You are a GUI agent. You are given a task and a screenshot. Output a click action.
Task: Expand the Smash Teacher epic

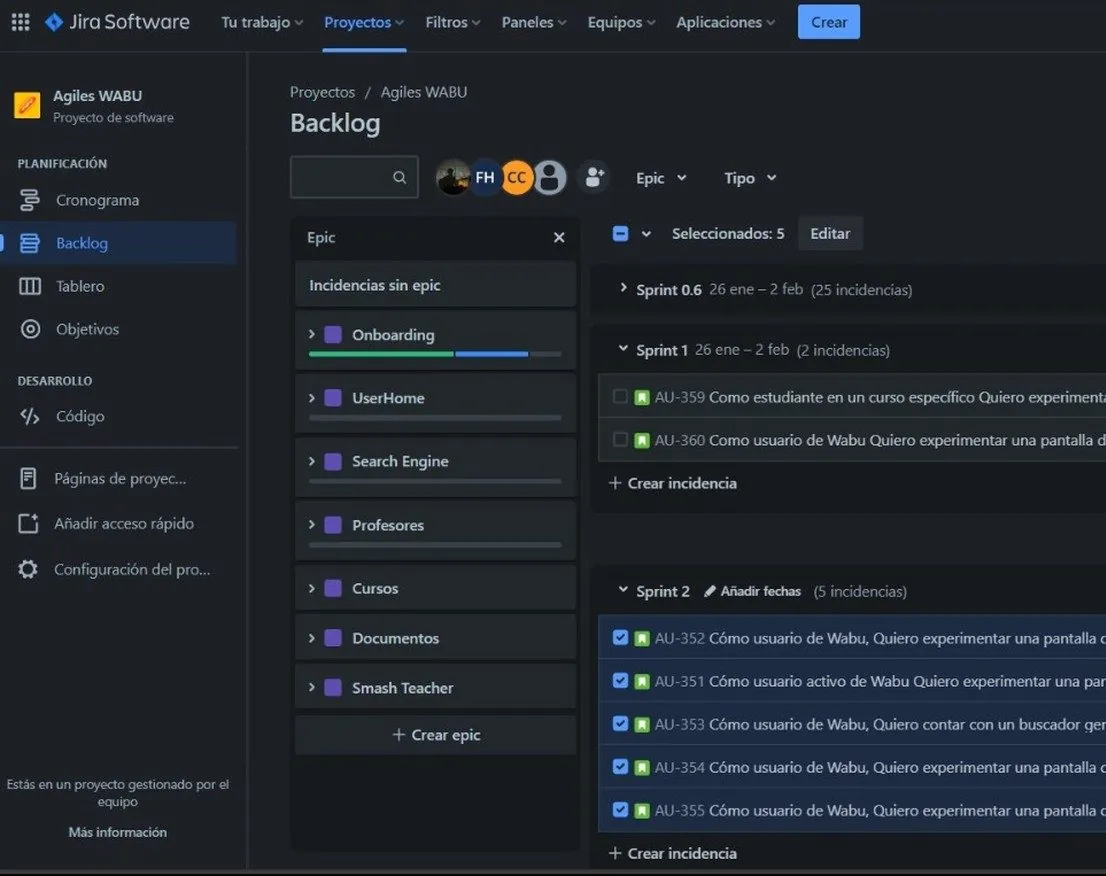(x=312, y=687)
